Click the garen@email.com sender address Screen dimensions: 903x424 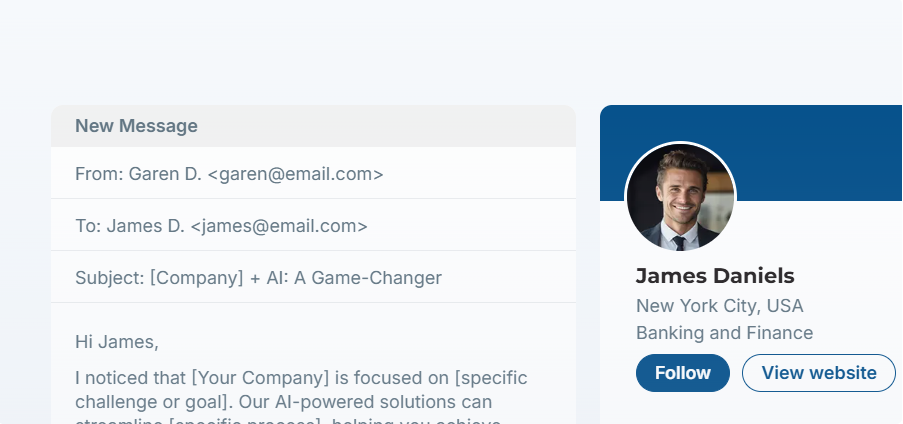(295, 174)
